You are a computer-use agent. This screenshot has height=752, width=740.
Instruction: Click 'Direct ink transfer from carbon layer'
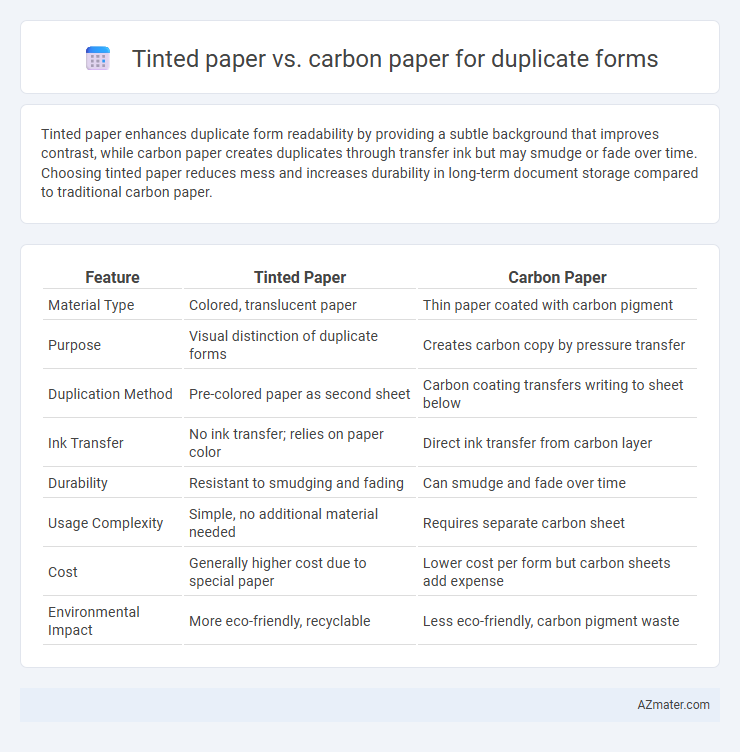click(x=537, y=443)
